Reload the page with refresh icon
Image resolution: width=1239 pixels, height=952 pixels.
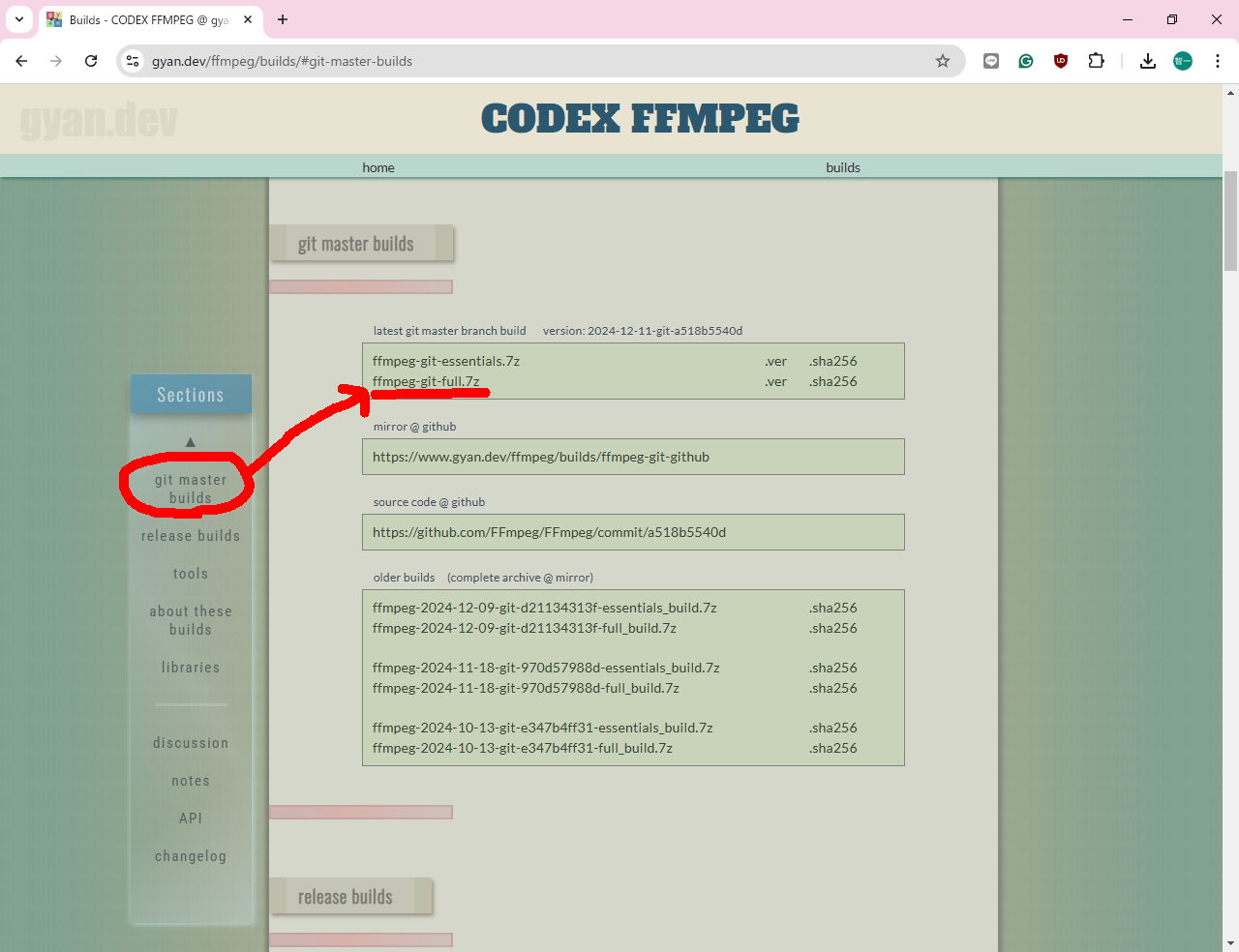91,61
